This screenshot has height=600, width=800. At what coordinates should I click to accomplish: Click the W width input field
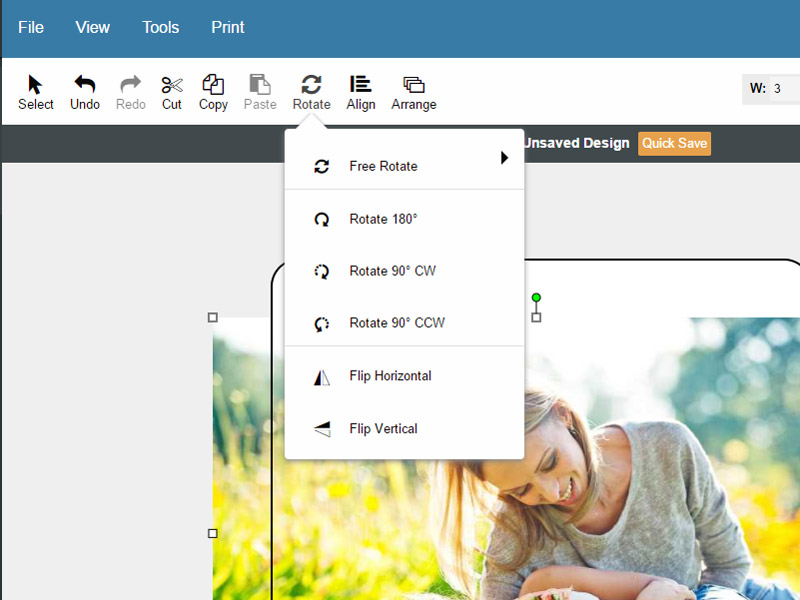coord(778,88)
